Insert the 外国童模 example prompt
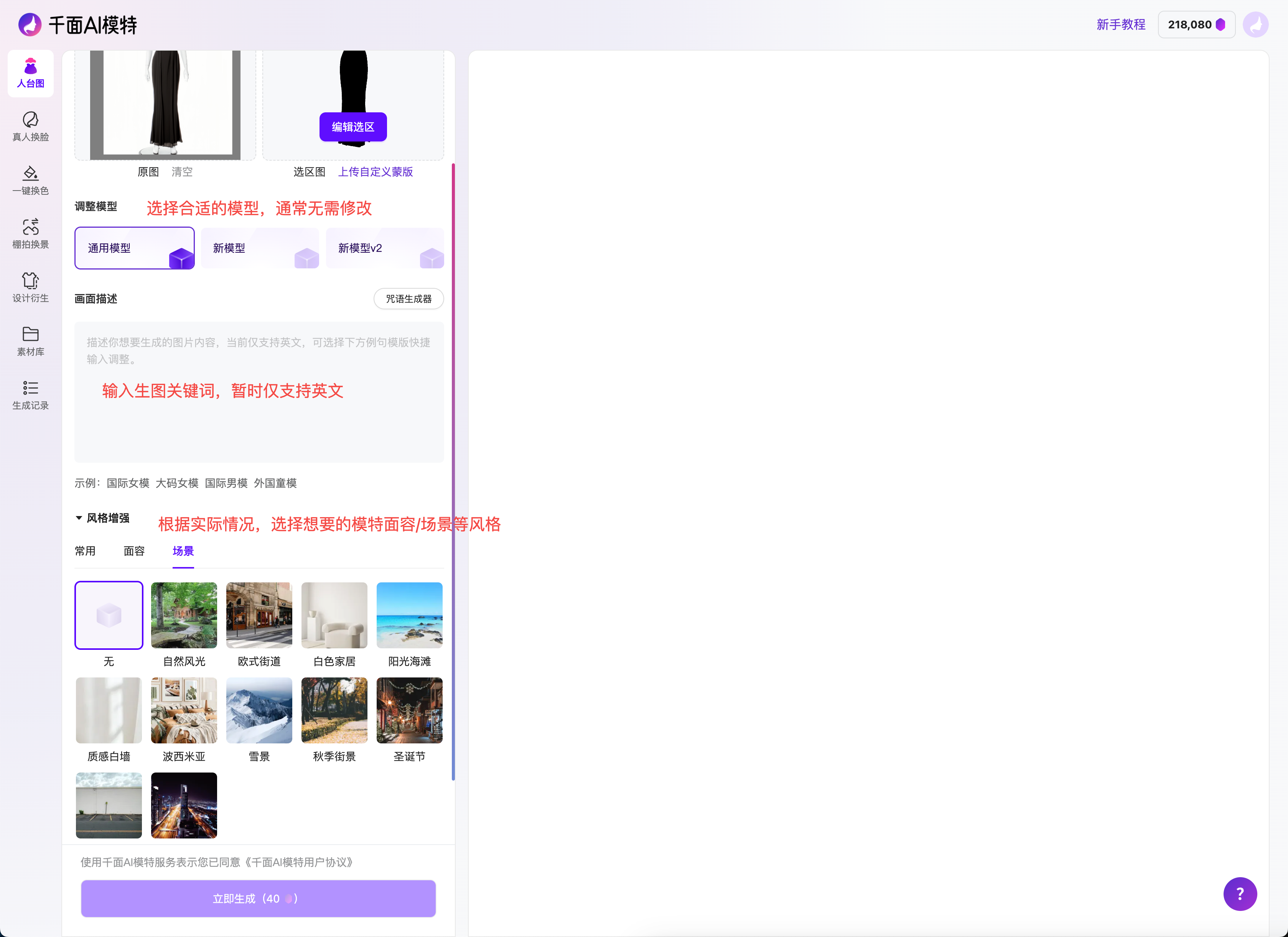1288x937 pixels. point(275,483)
